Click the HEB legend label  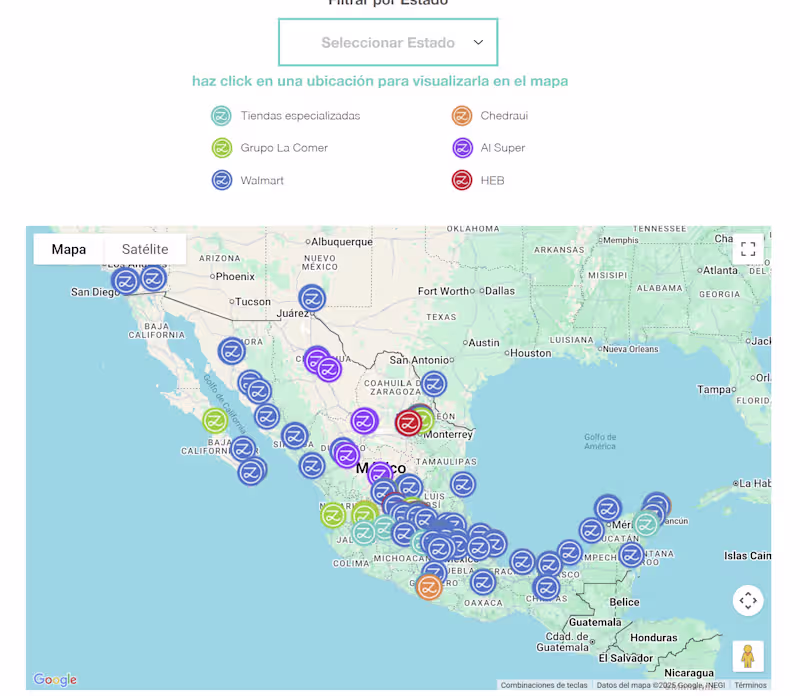(492, 180)
